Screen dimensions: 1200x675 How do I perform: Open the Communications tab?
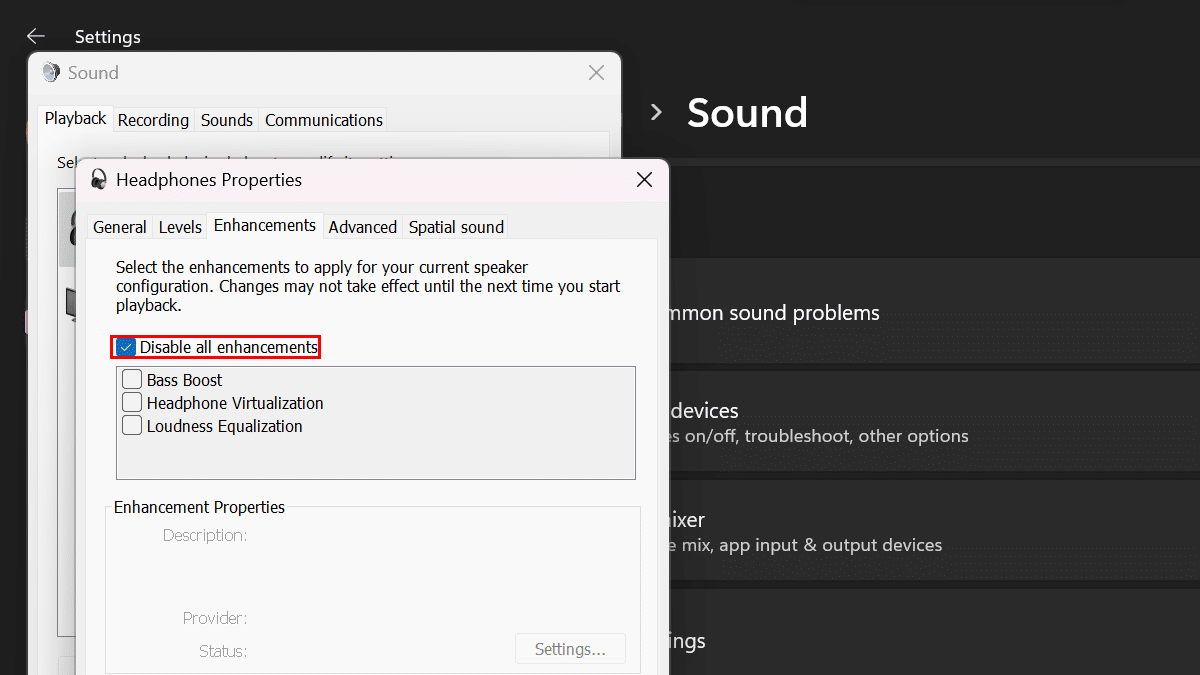[323, 120]
